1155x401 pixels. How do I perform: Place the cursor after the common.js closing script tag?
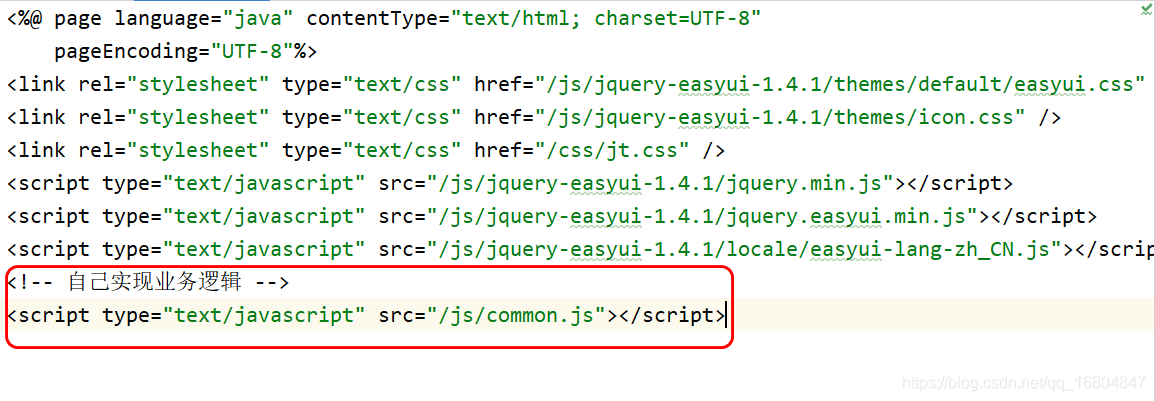point(726,315)
